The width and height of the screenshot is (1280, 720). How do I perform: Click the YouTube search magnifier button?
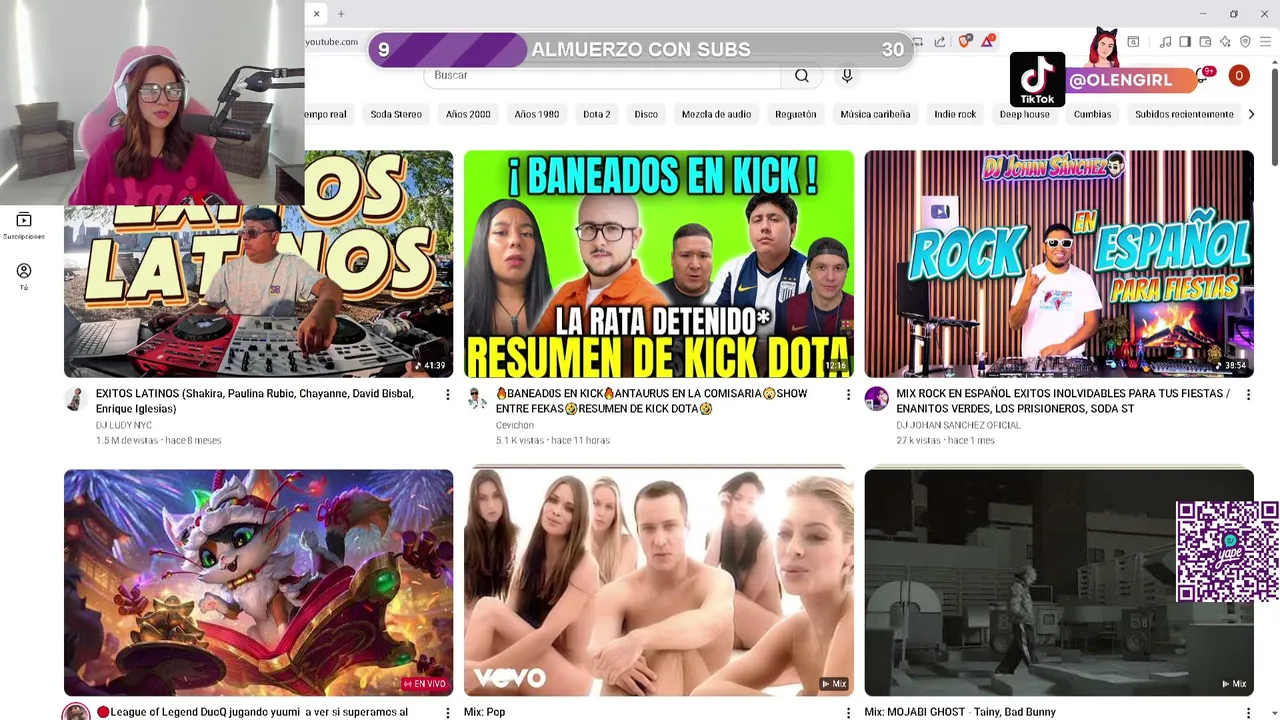point(802,75)
